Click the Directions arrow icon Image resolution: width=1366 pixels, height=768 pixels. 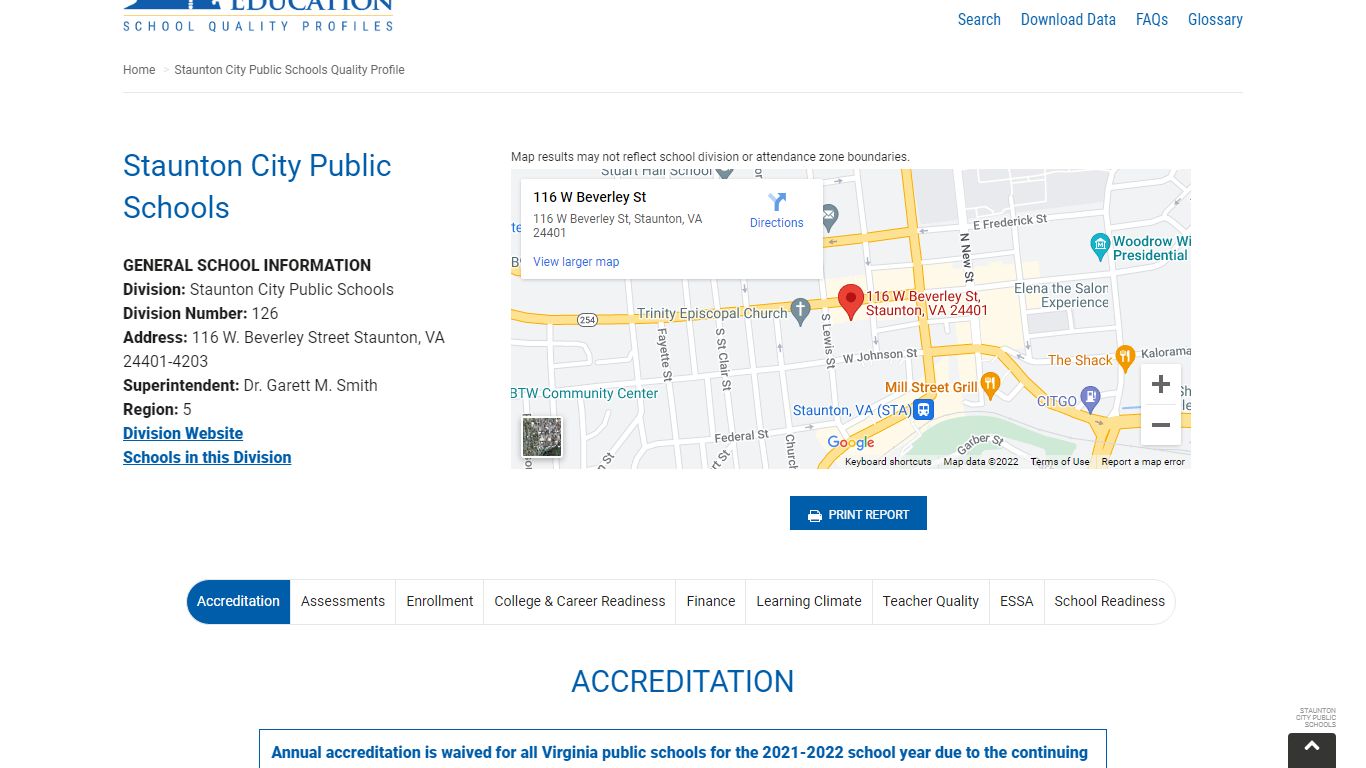[x=777, y=202]
